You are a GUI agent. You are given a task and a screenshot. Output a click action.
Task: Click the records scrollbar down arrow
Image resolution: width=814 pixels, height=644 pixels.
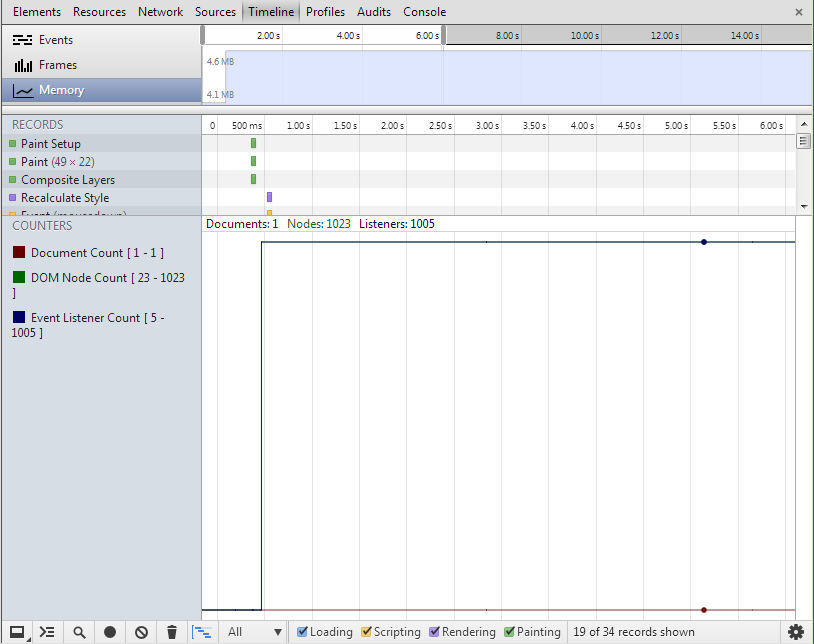point(804,207)
